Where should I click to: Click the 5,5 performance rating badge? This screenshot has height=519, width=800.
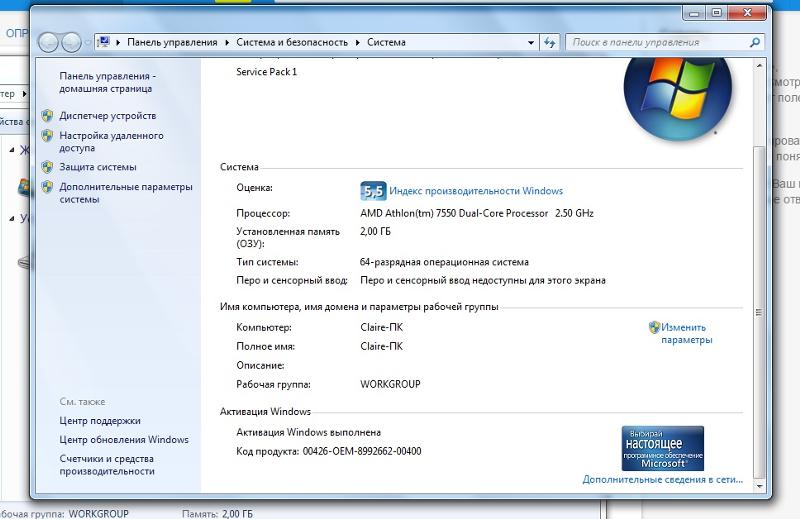pyautogui.click(x=373, y=191)
